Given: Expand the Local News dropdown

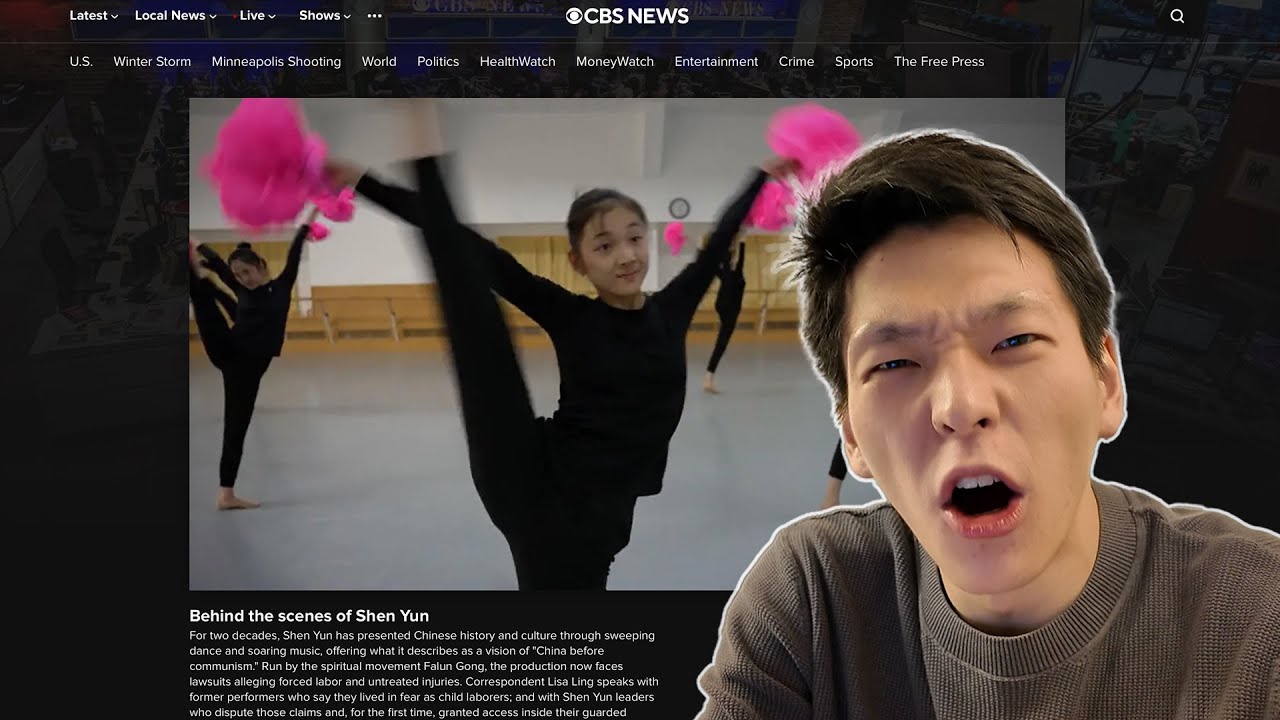Looking at the screenshot, I should 176,16.
